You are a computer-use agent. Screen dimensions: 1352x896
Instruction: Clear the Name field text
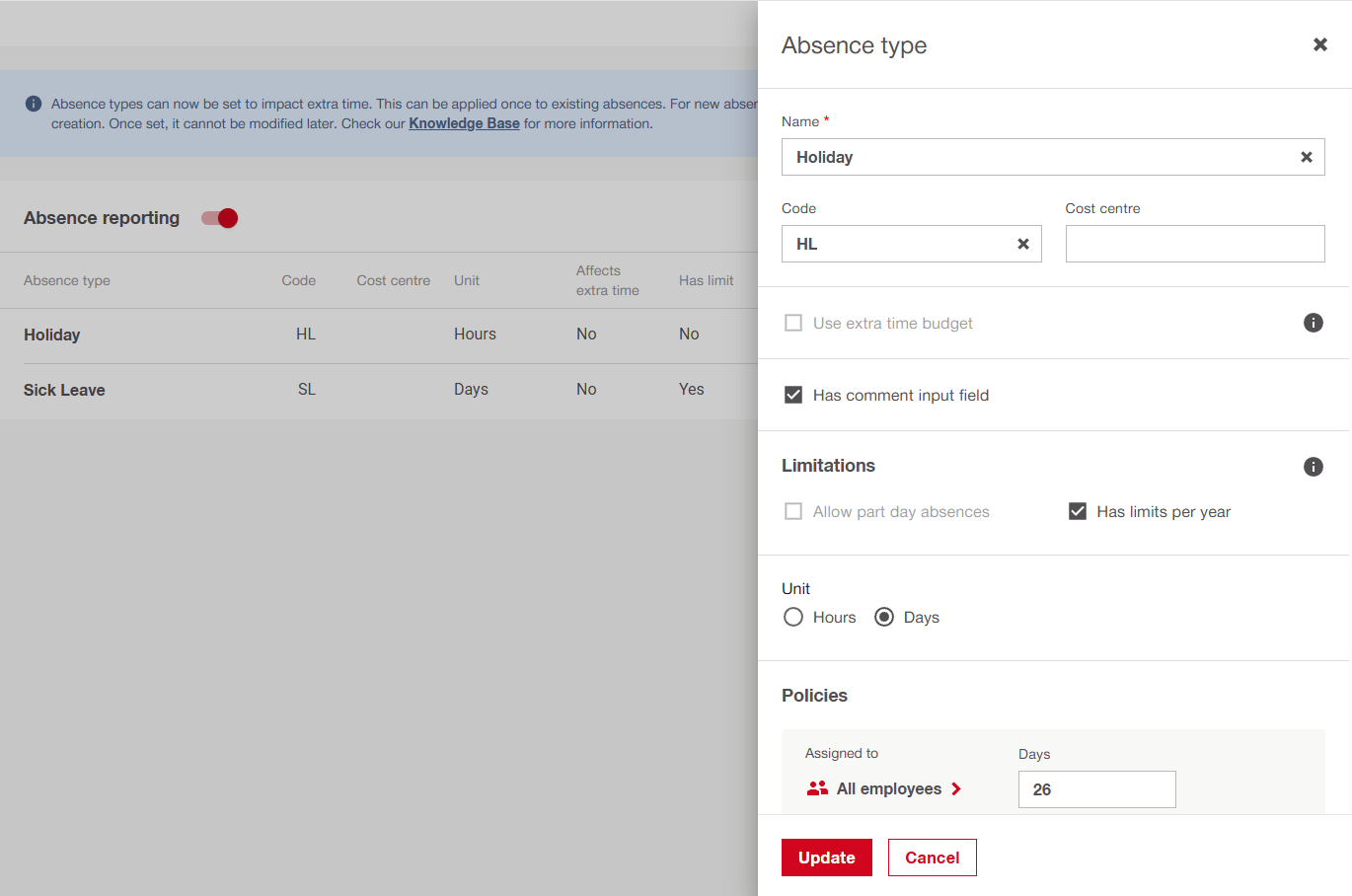pos(1306,157)
